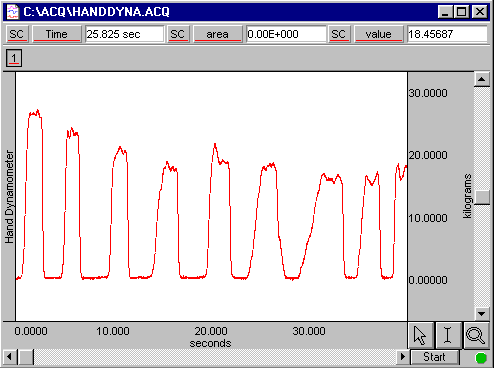Click the 25.825 sec time field
The width and height of the screenshot is (494, 368).
[125, 34]
